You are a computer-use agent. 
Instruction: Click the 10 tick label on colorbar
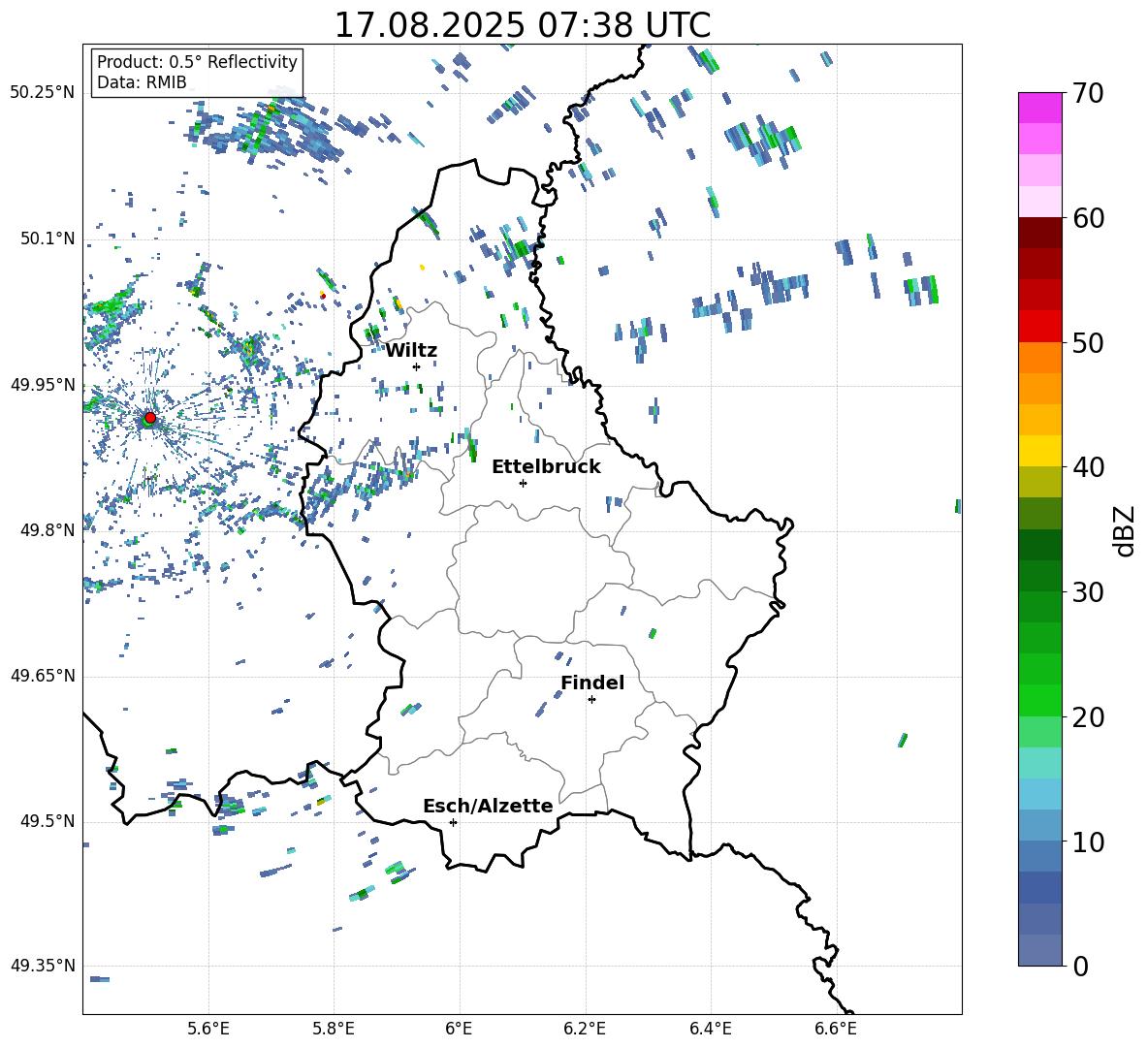[1087, 842]
